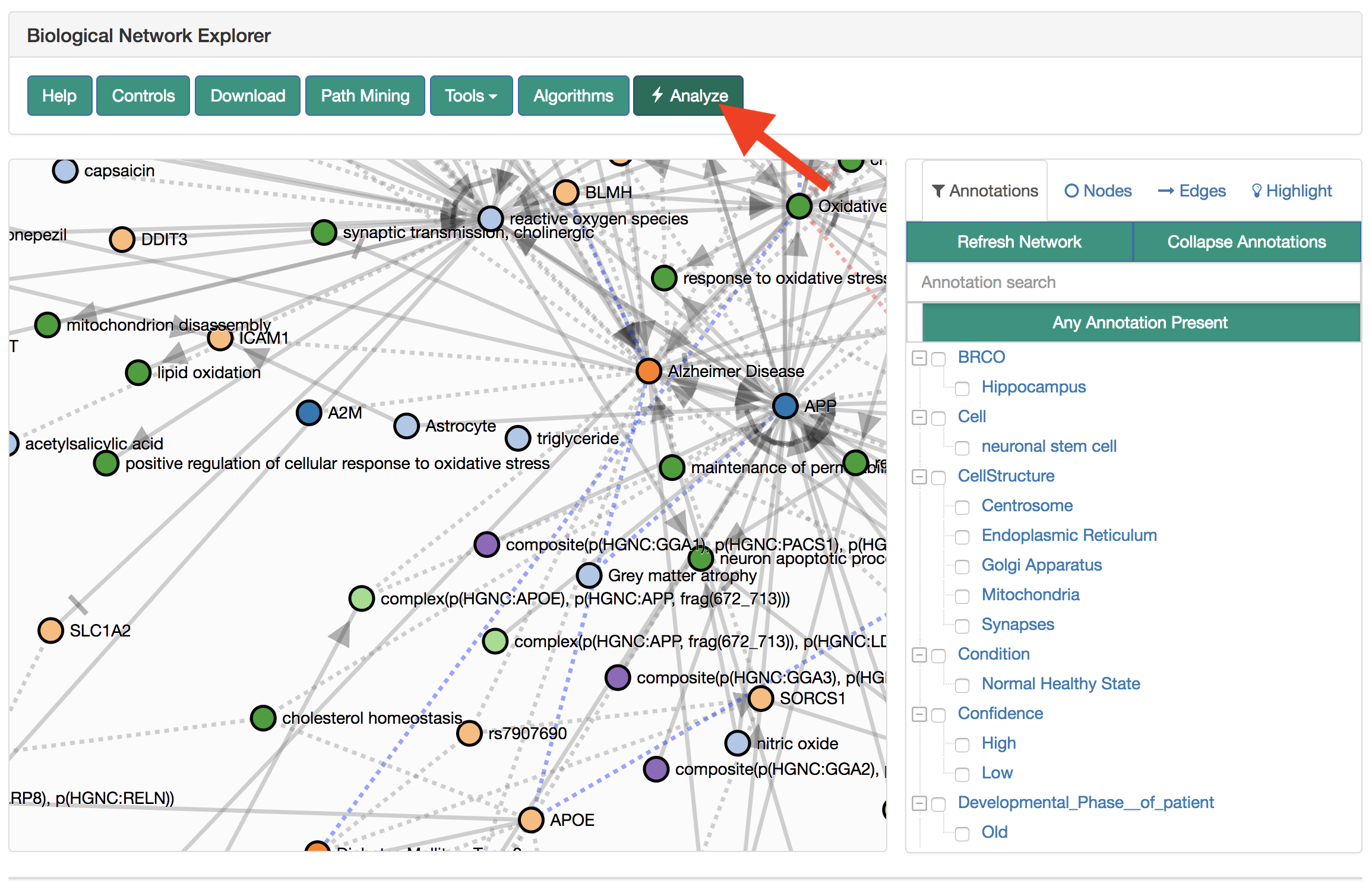Click the SLC1A2 node circle
This screenshot has width=1372, height=893.
50,630
